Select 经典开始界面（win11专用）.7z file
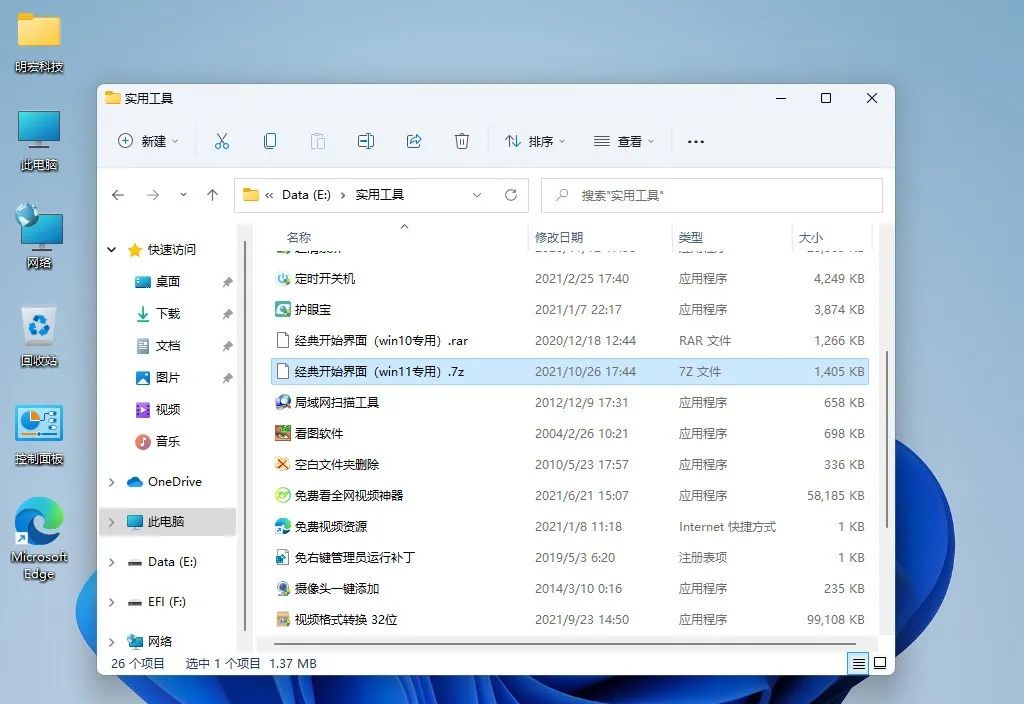The width and height of the screenshot is (1024, 704). pyautogui.click(x=569, y=372)
